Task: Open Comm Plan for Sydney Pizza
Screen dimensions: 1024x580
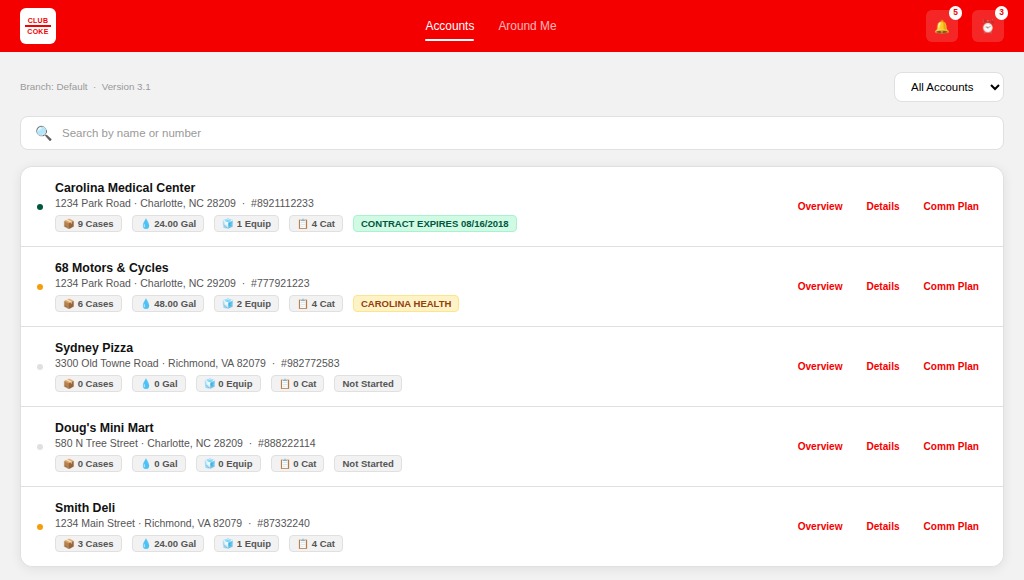Action: point(951,366)
